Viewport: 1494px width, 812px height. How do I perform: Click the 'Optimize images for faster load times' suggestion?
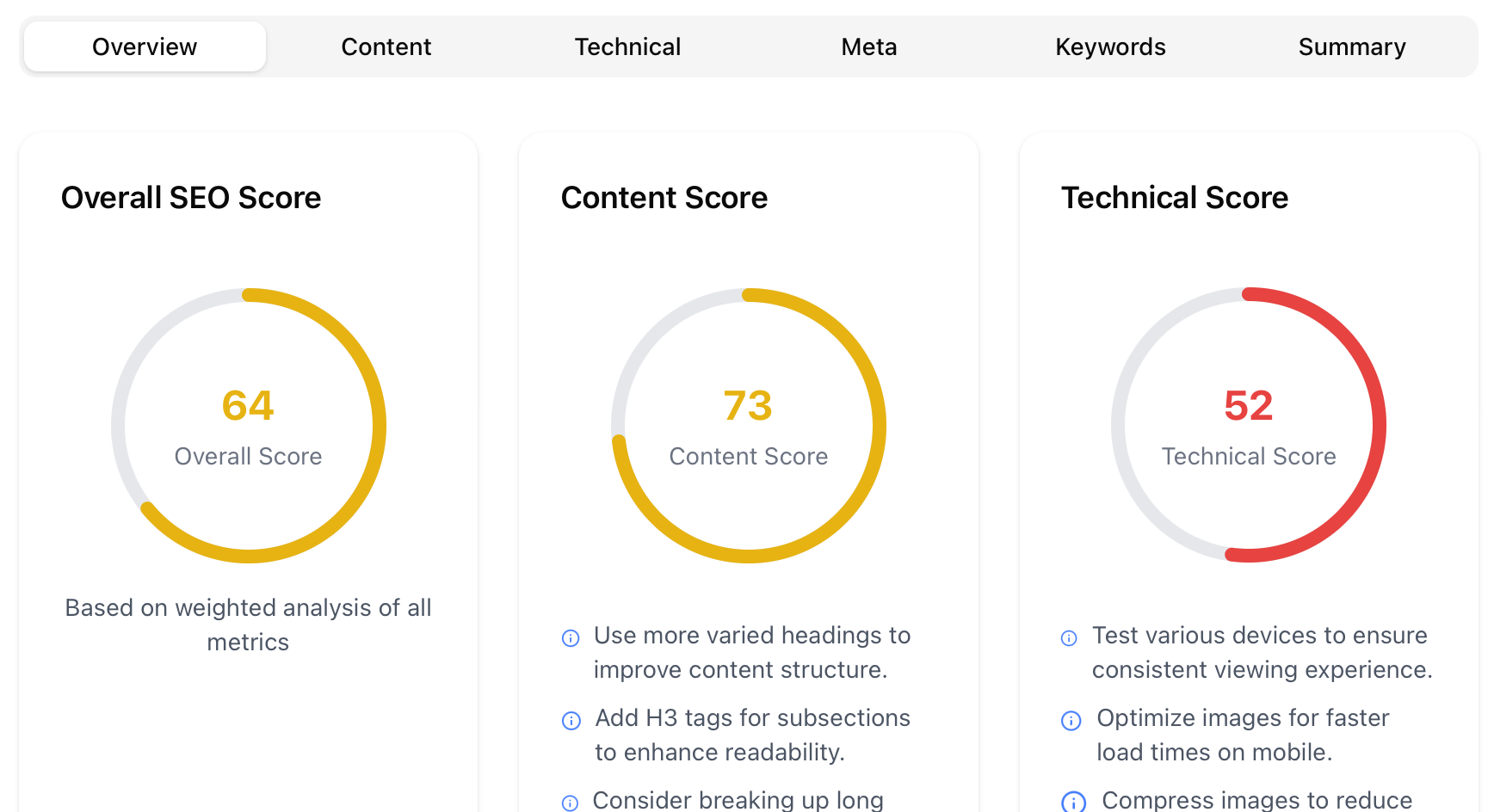(1242, 735)
